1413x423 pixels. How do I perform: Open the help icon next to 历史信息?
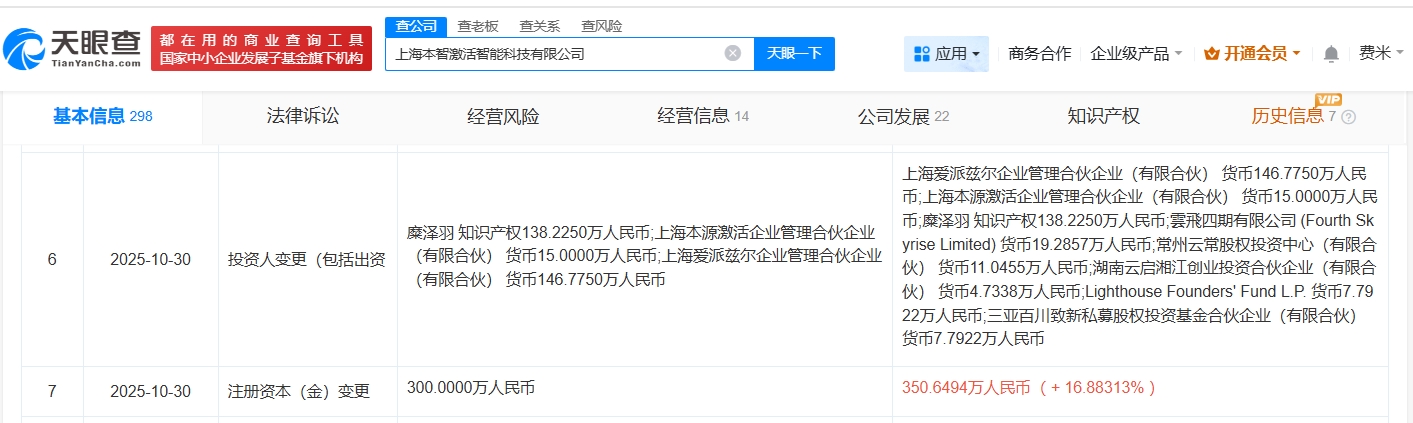(x=1348, y=117)
